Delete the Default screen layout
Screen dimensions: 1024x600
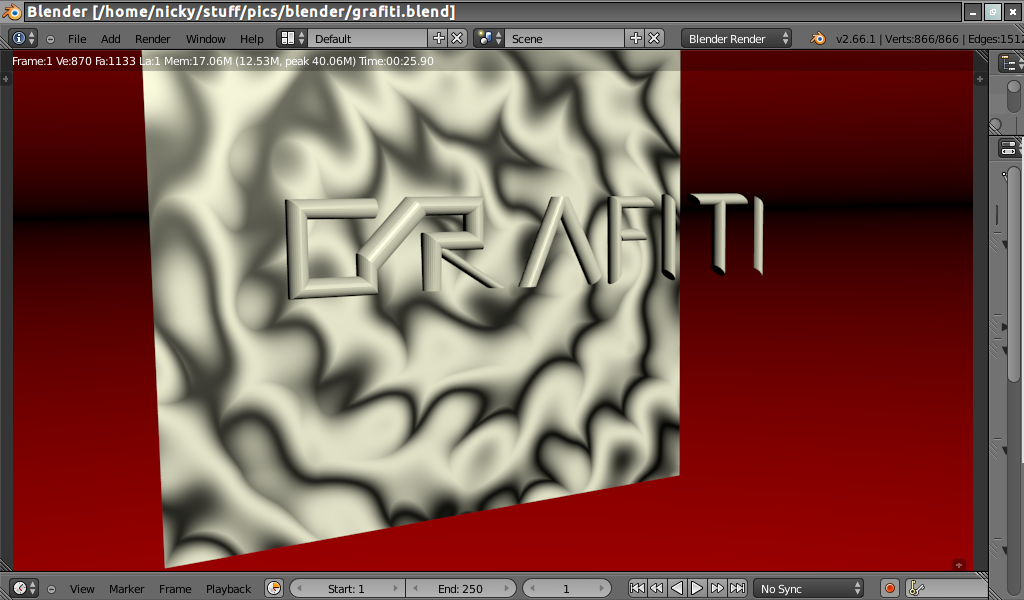tap(457, 38)
